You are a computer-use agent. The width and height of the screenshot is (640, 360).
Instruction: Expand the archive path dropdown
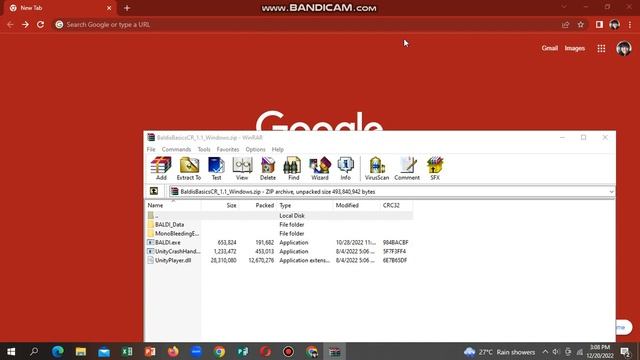611,191
